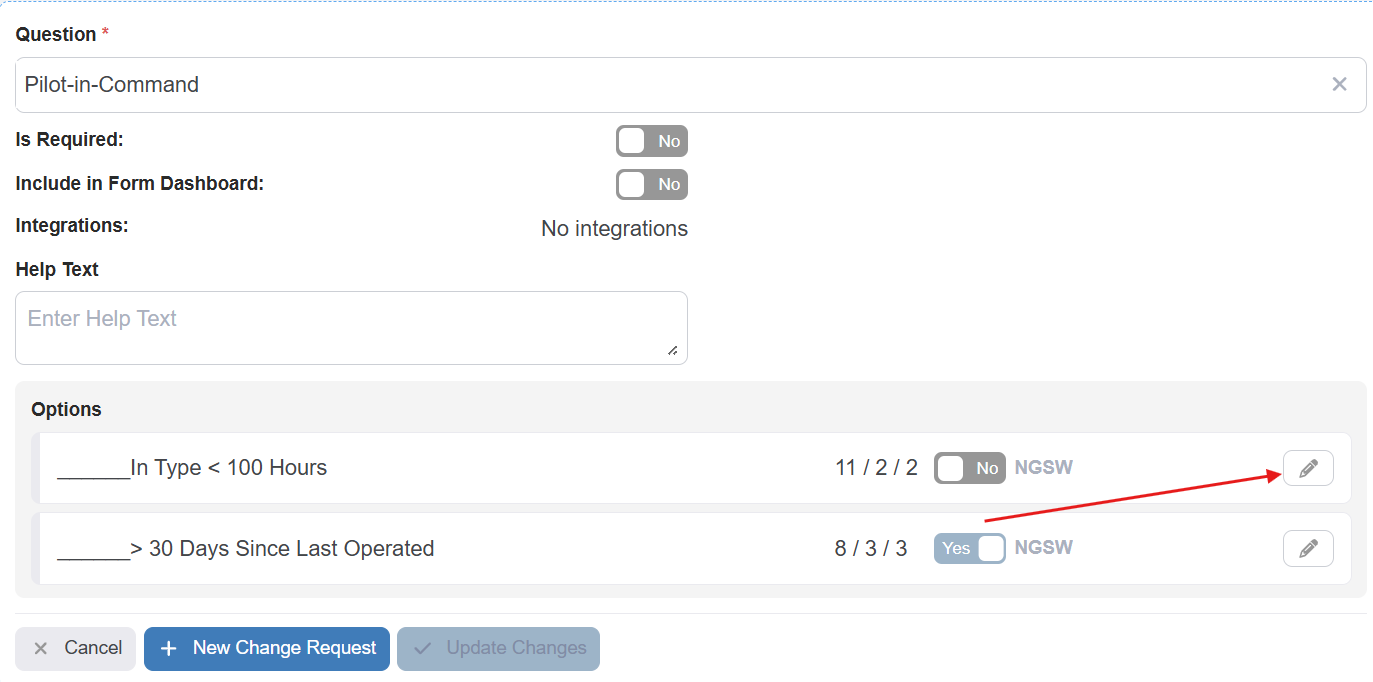Grab the Help Text box resize handle
The width and height of the screenshot is (1373, 682).
[x=672, y=350]
